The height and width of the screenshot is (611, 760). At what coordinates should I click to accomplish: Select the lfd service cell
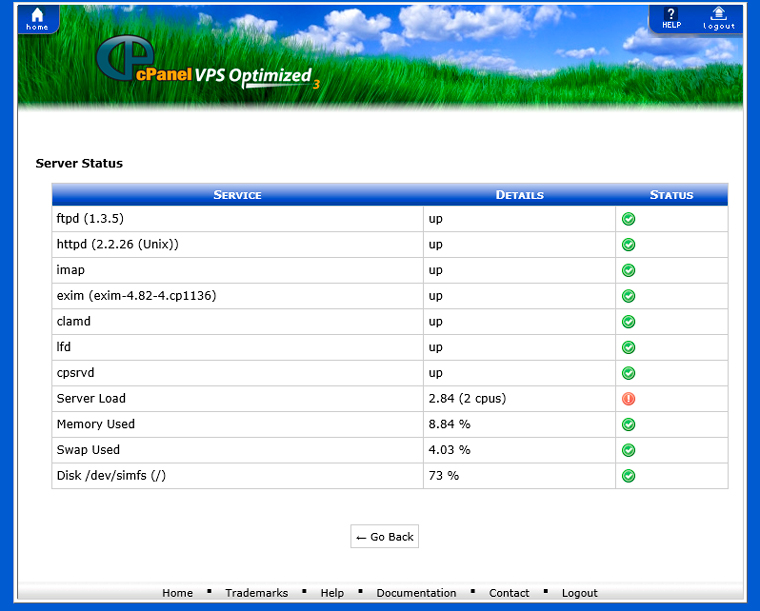point(238,347)
